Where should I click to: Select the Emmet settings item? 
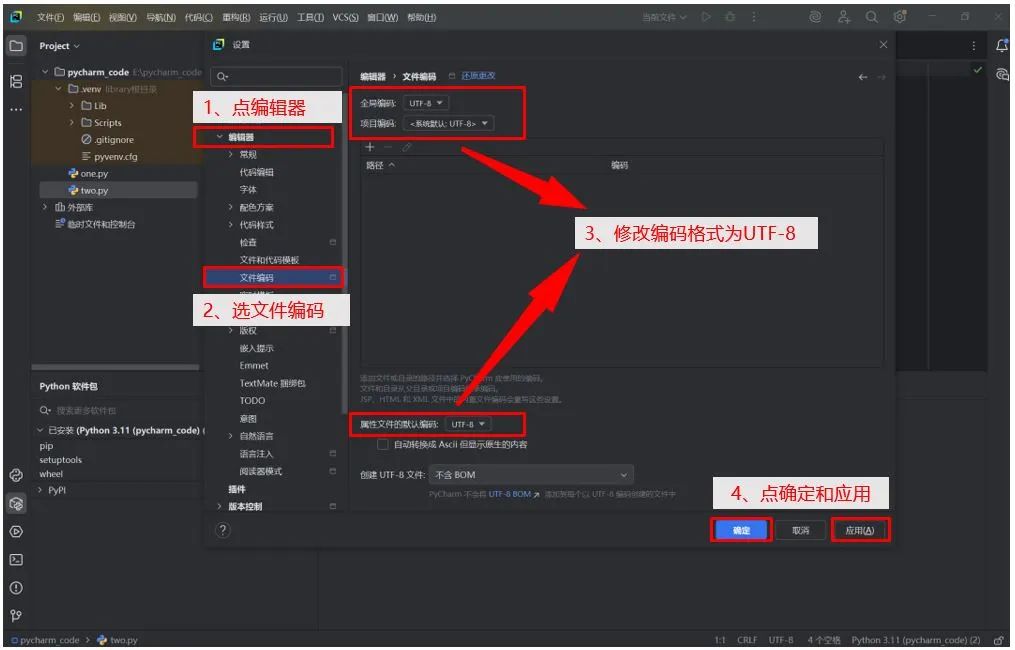[x=254, y=366]
